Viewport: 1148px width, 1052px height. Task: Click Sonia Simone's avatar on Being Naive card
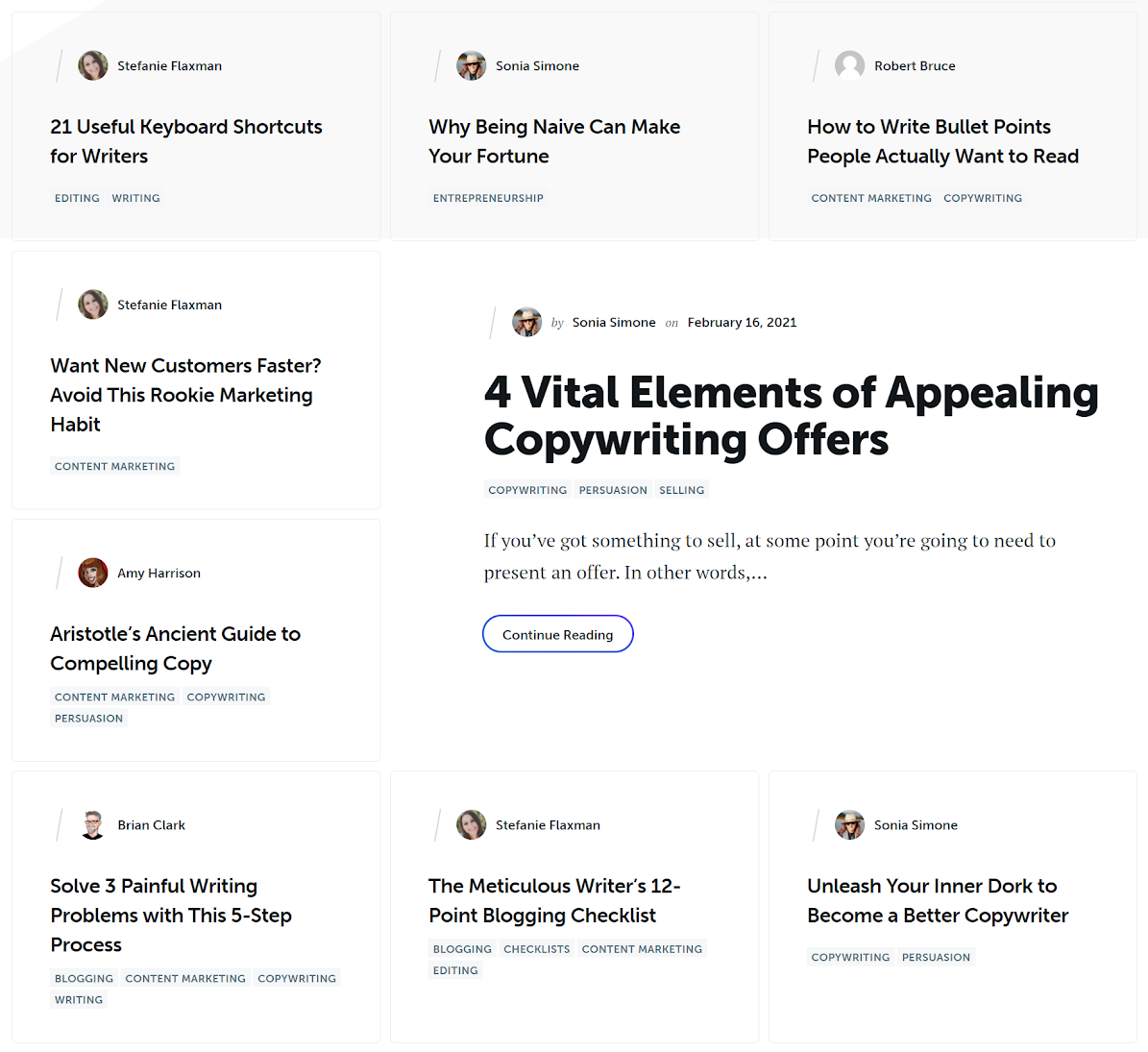tap(471, 66)
